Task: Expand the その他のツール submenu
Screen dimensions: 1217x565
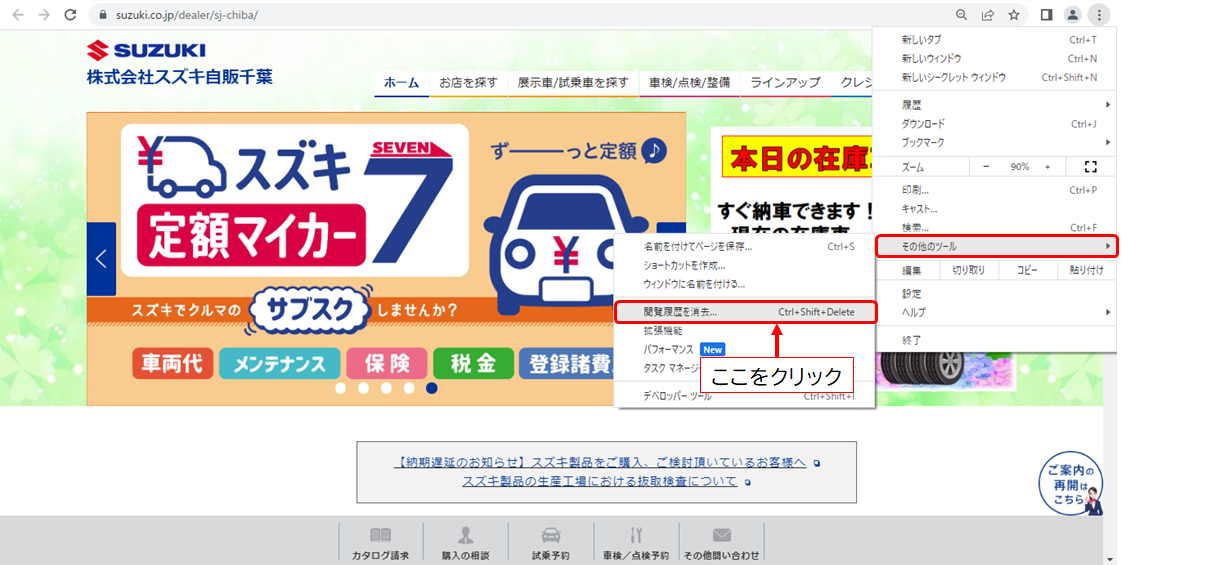Action: (996, 246)
